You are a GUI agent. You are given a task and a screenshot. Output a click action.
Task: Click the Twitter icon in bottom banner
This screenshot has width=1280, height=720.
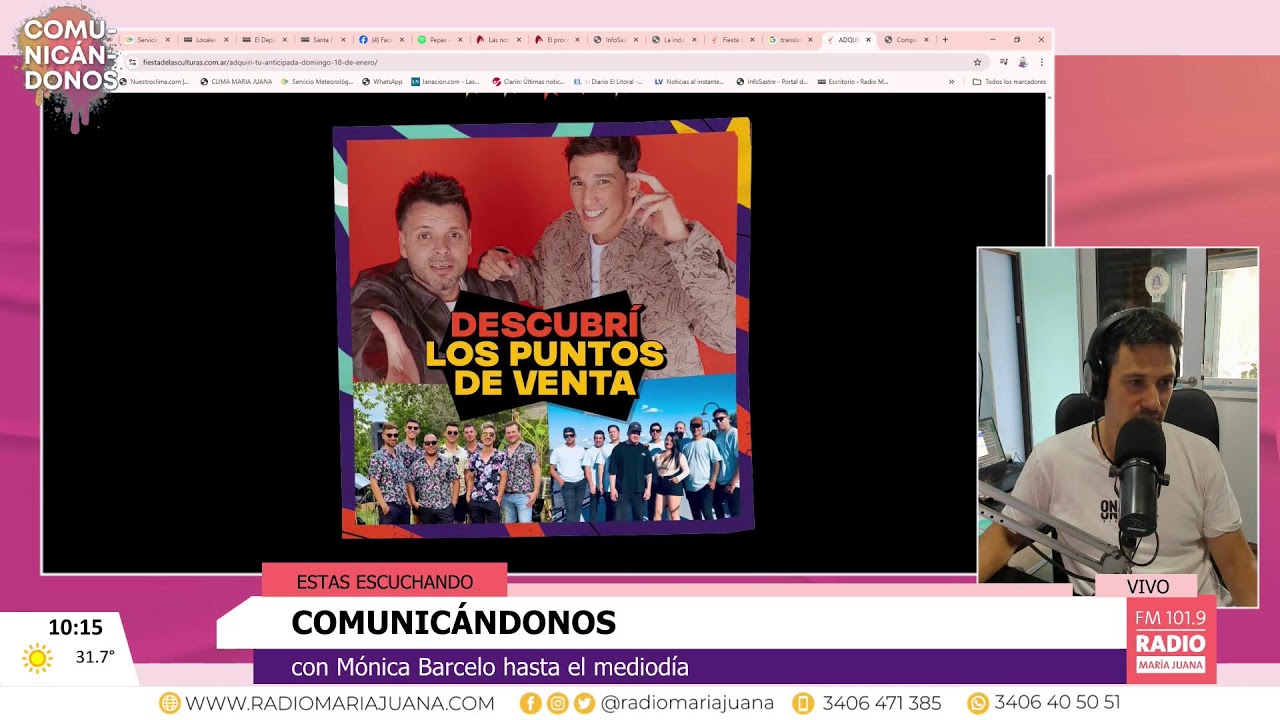point(584,703)
